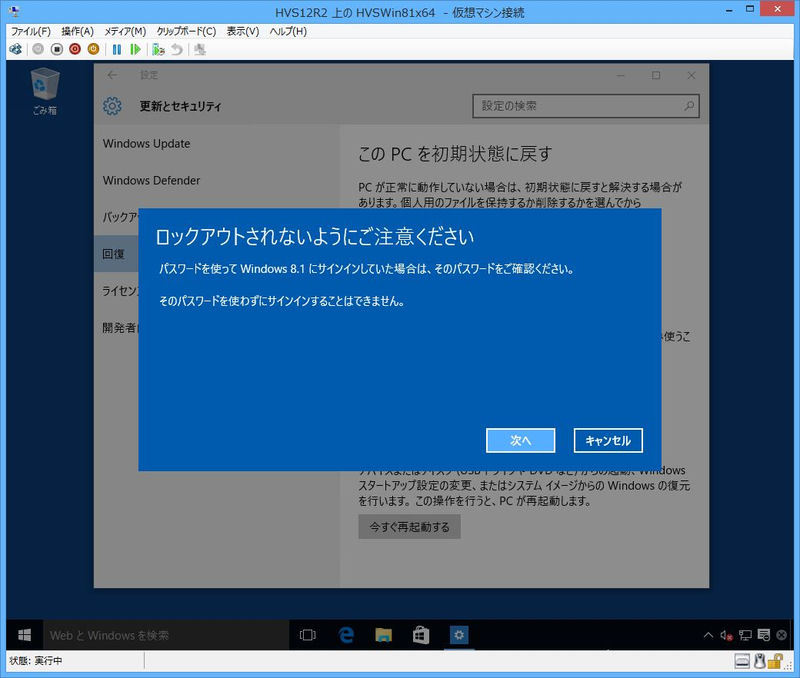Click the gear icon beside 更新とセキュリティ
This screenshot has height=678, width=800.
112,106
